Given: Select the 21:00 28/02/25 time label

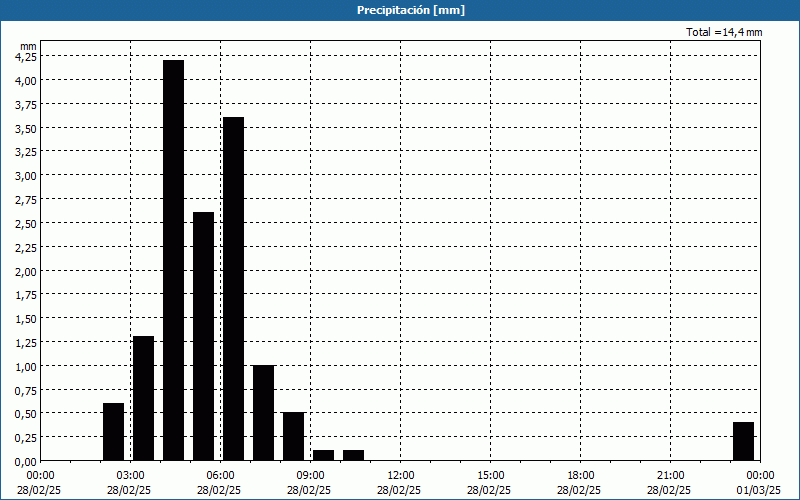Looking at the screenshot, I should tap(670, 483).
